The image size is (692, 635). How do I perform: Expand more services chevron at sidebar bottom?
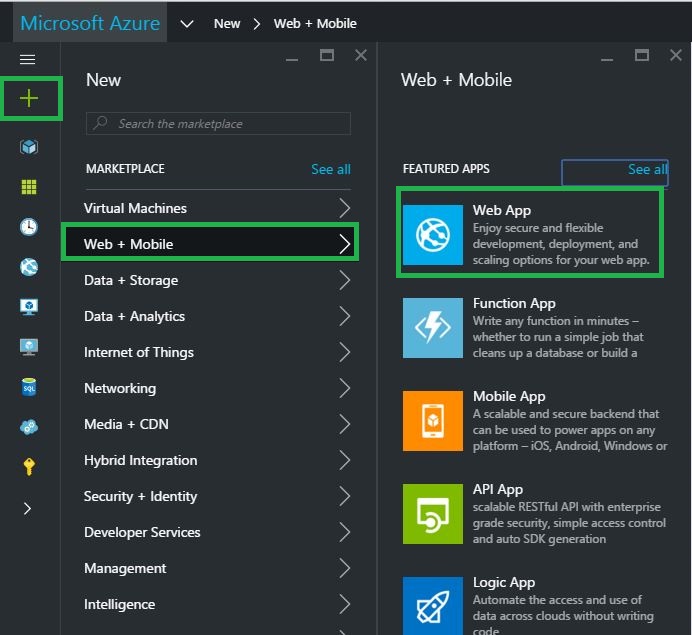tap(27, 508)
